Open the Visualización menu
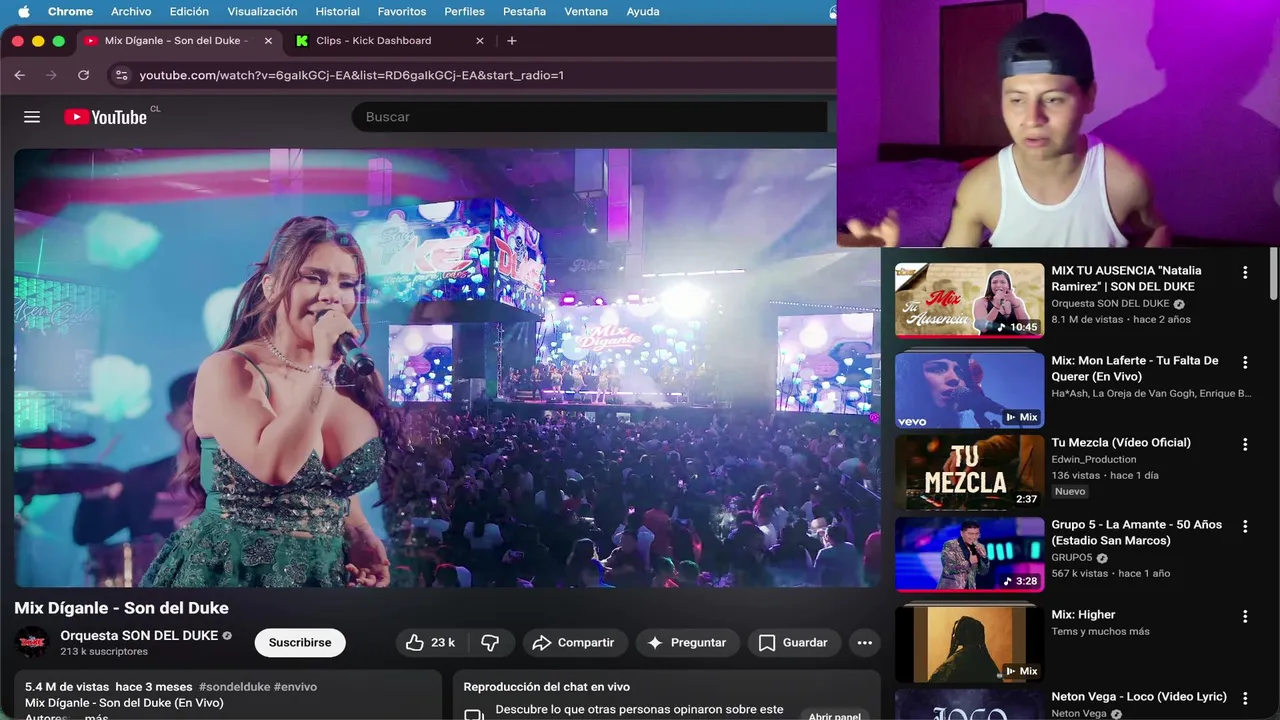1280x720 pixels. click(262, 12)
